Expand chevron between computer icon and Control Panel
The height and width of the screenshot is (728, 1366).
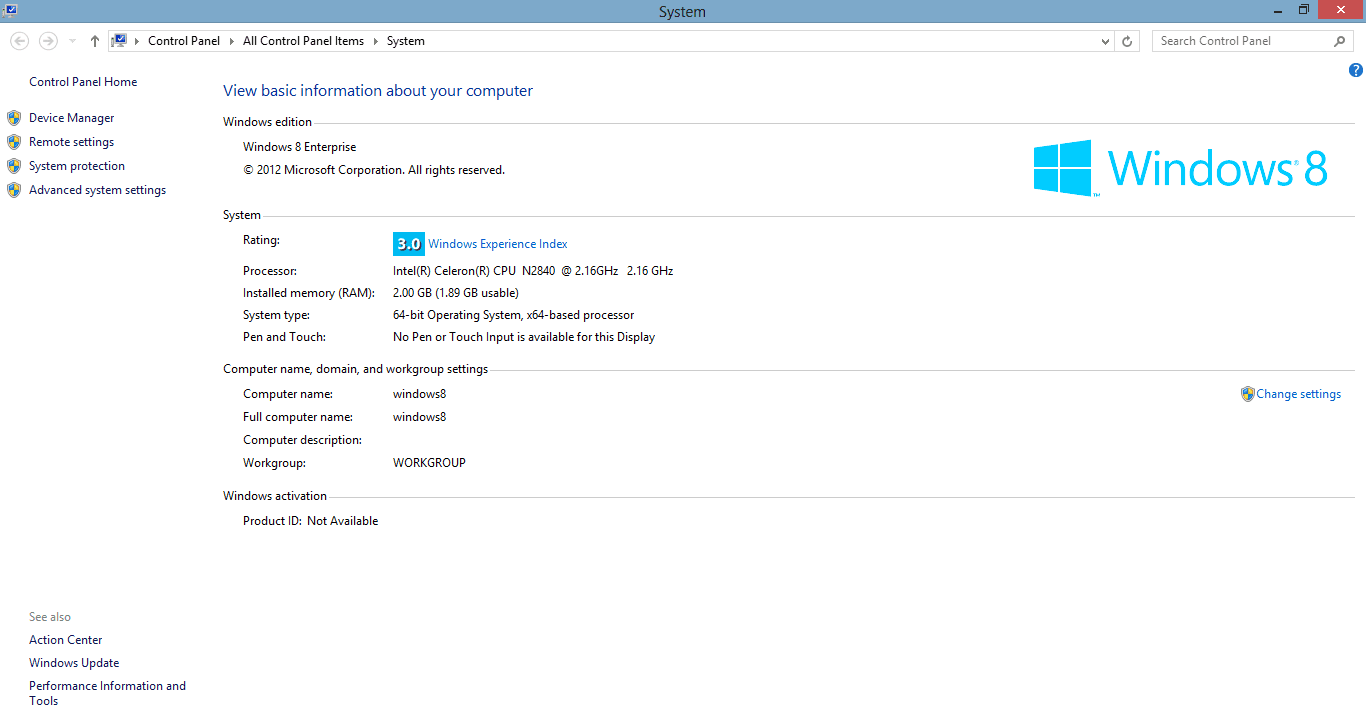pos(138,41)
